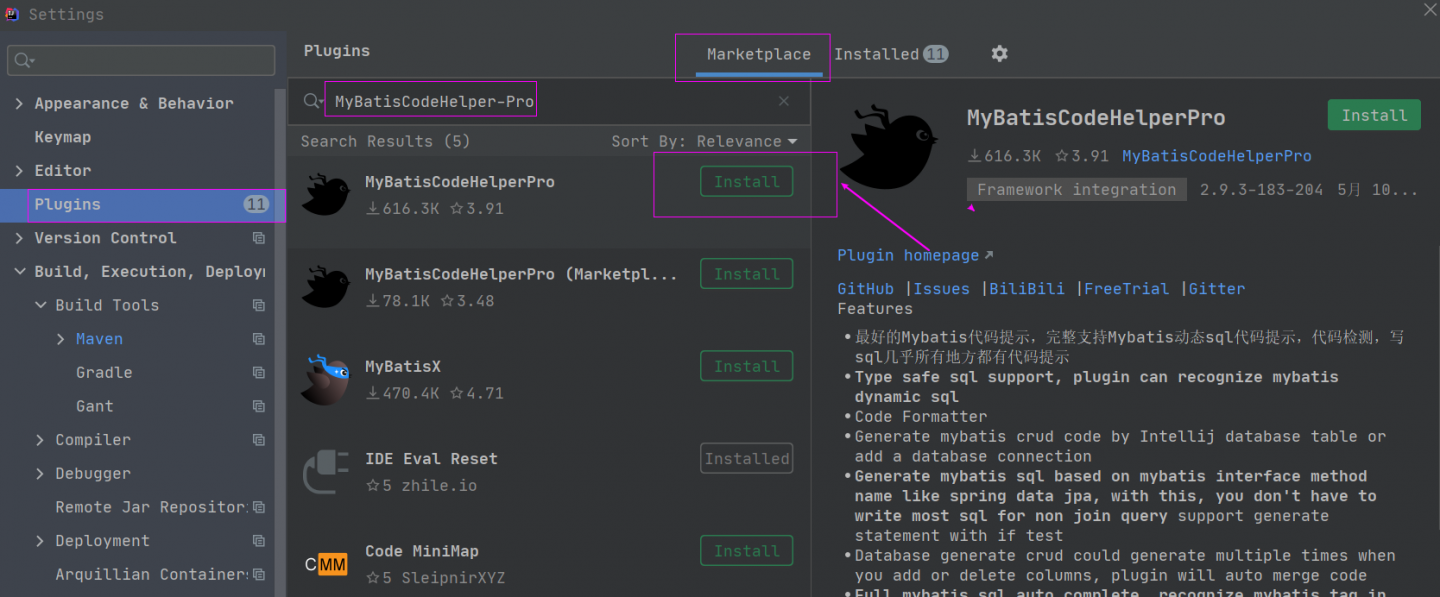Click the plugins settings gear icon
Image resolution: width=1440 pixels, height=597 pixels.
999,54
